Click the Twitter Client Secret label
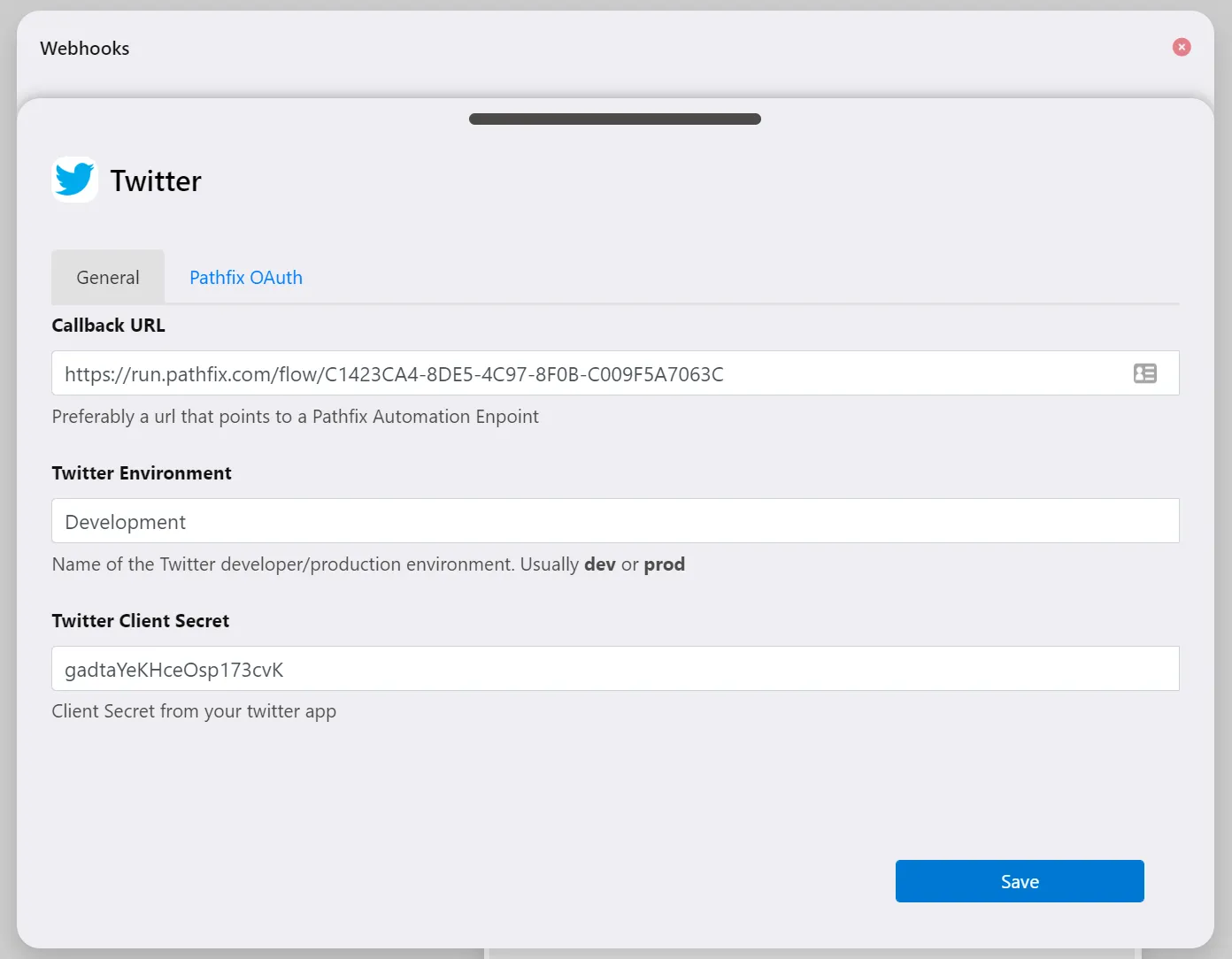The image size is (1232, 959). click(x=141, y=620)
